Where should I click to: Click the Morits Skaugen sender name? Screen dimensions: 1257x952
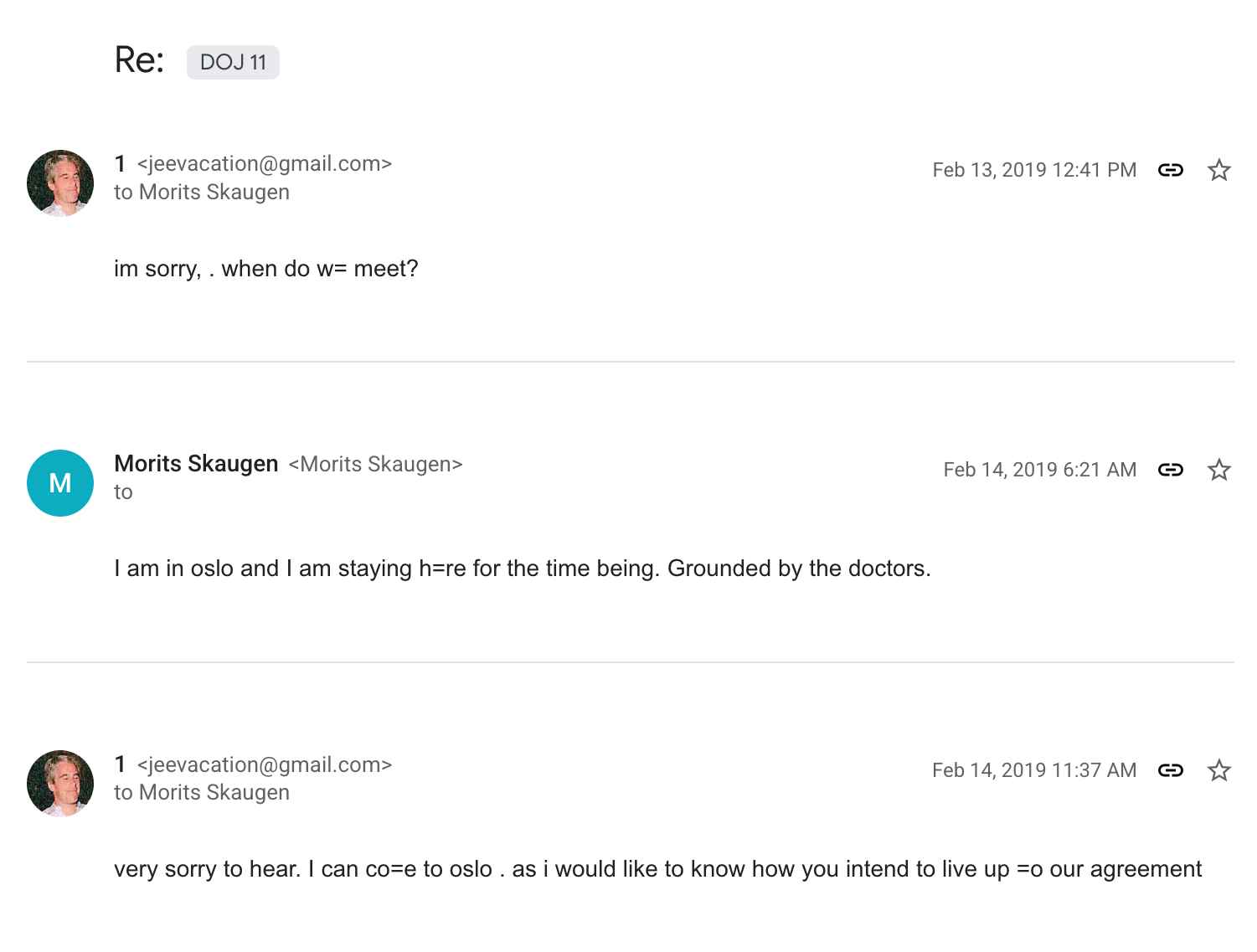pos(196,464)
